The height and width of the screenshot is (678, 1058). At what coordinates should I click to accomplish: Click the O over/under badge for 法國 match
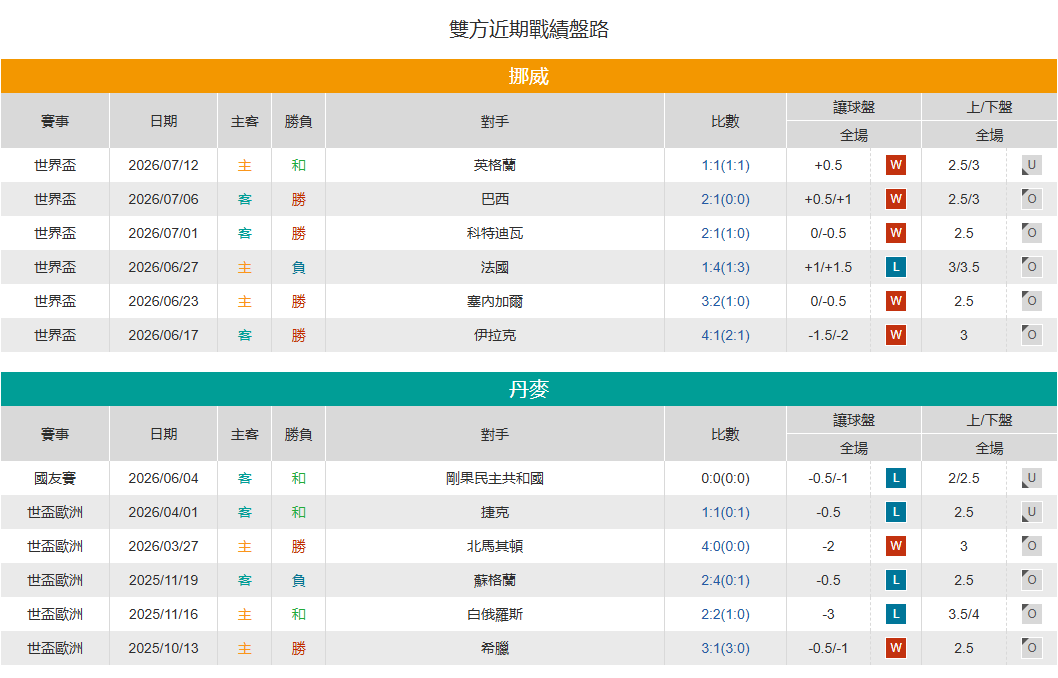1032,267
